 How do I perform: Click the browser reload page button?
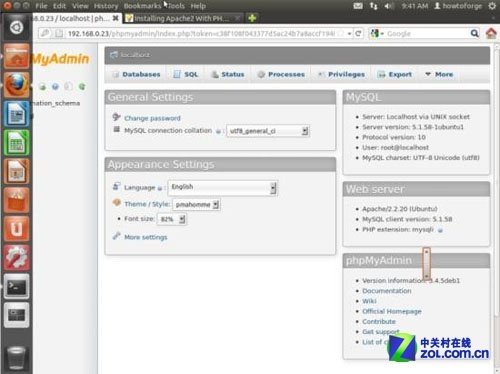coord(358,33)
